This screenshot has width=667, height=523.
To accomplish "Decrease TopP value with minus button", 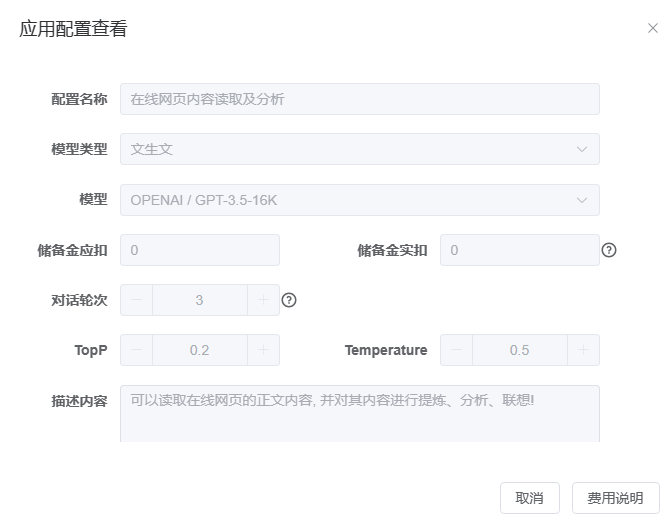I will click(136, 350).
